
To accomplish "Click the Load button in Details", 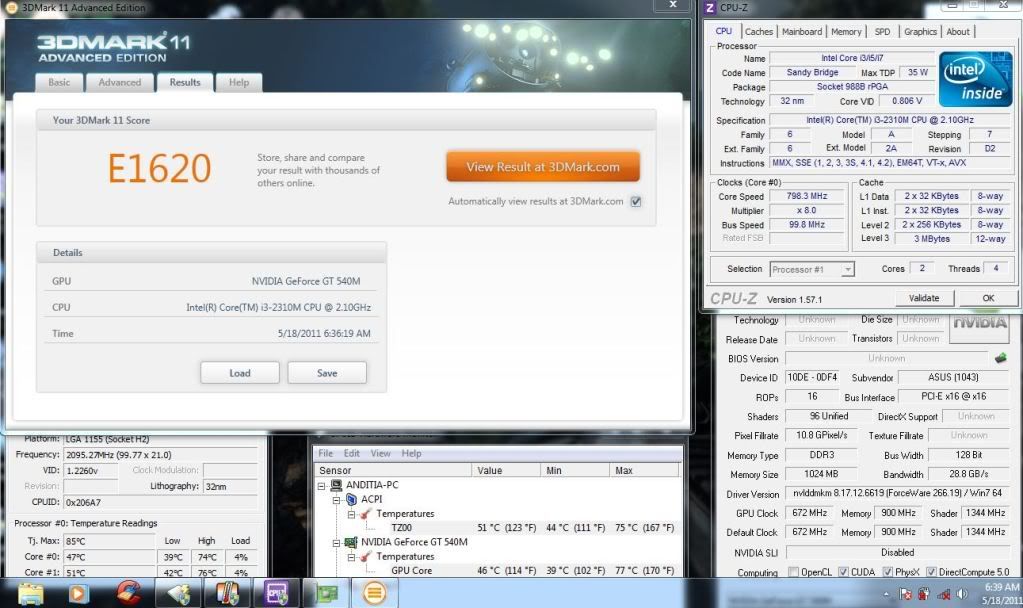I will (239, 373).
